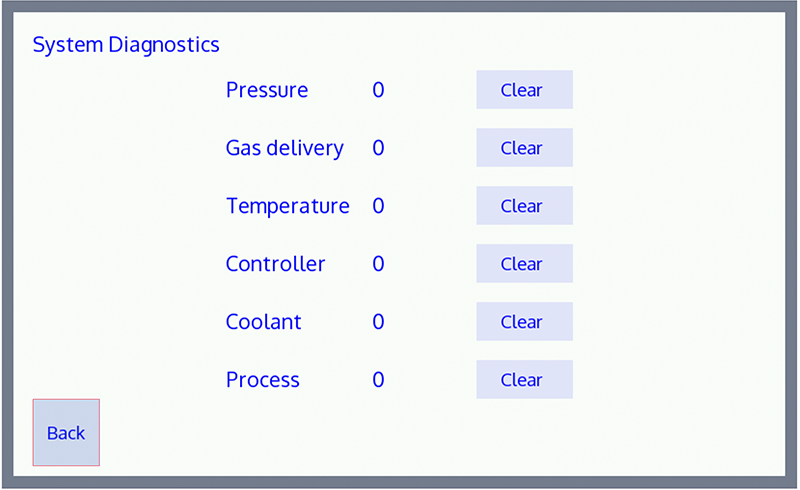Click the Gas delivery count value
Image resolution: width=800 pixels, height=490 pixels.
pyautogui.click(x=378, y=148)
